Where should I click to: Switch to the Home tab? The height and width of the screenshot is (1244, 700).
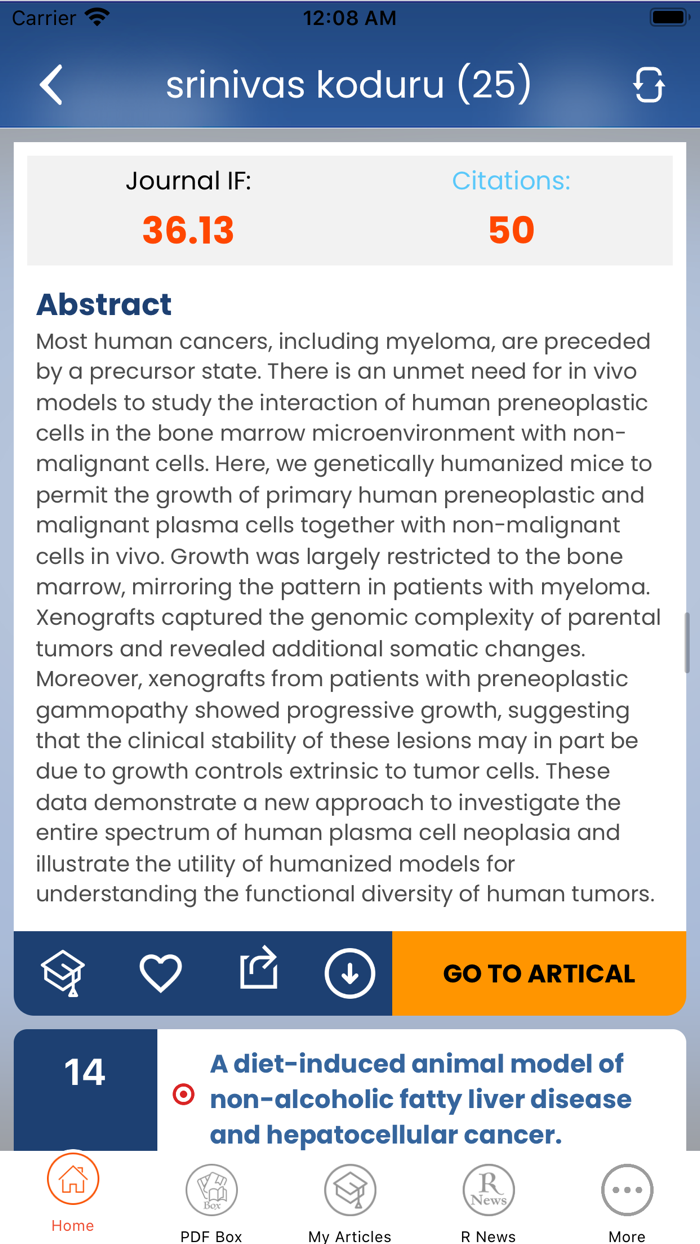click(x=72, y=1196)
